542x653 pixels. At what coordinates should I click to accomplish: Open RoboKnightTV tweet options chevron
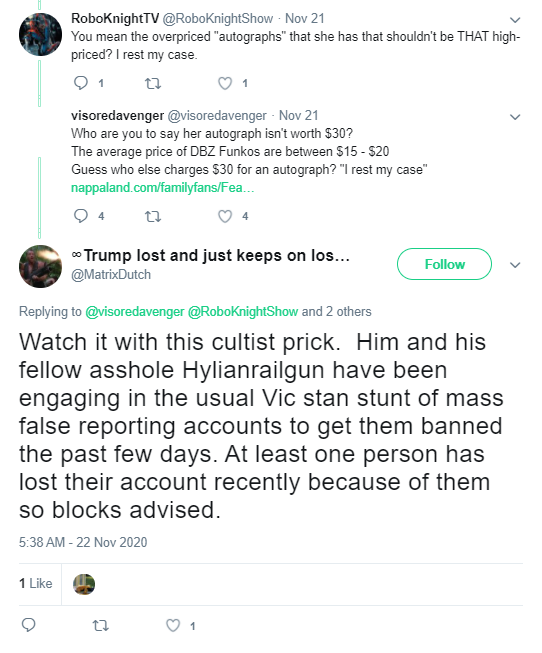click(x=515, y=20)
